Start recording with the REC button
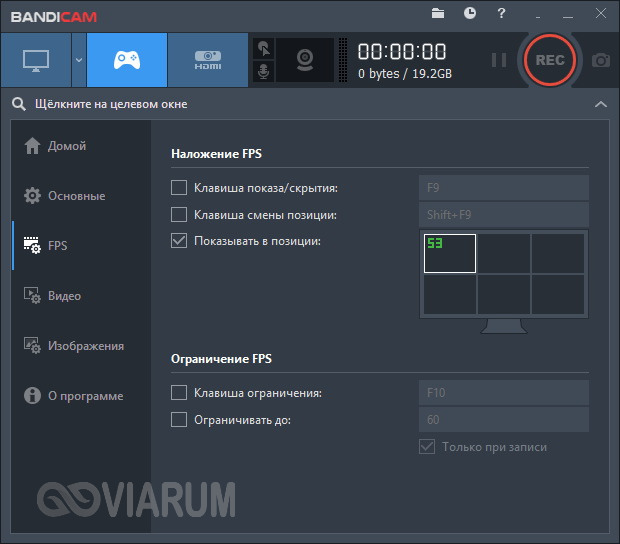The width and height of the screenshot is (620, 544). [550, 60]
